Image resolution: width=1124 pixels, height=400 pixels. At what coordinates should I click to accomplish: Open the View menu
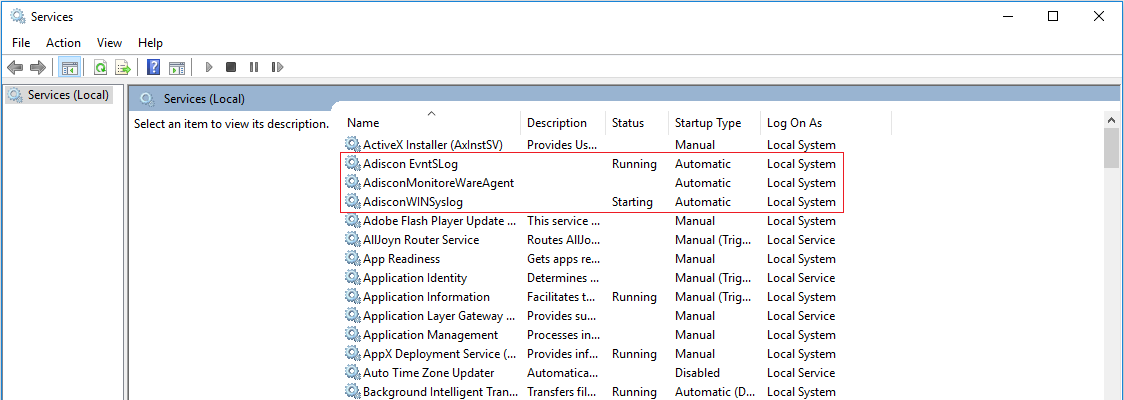[109, 43]
